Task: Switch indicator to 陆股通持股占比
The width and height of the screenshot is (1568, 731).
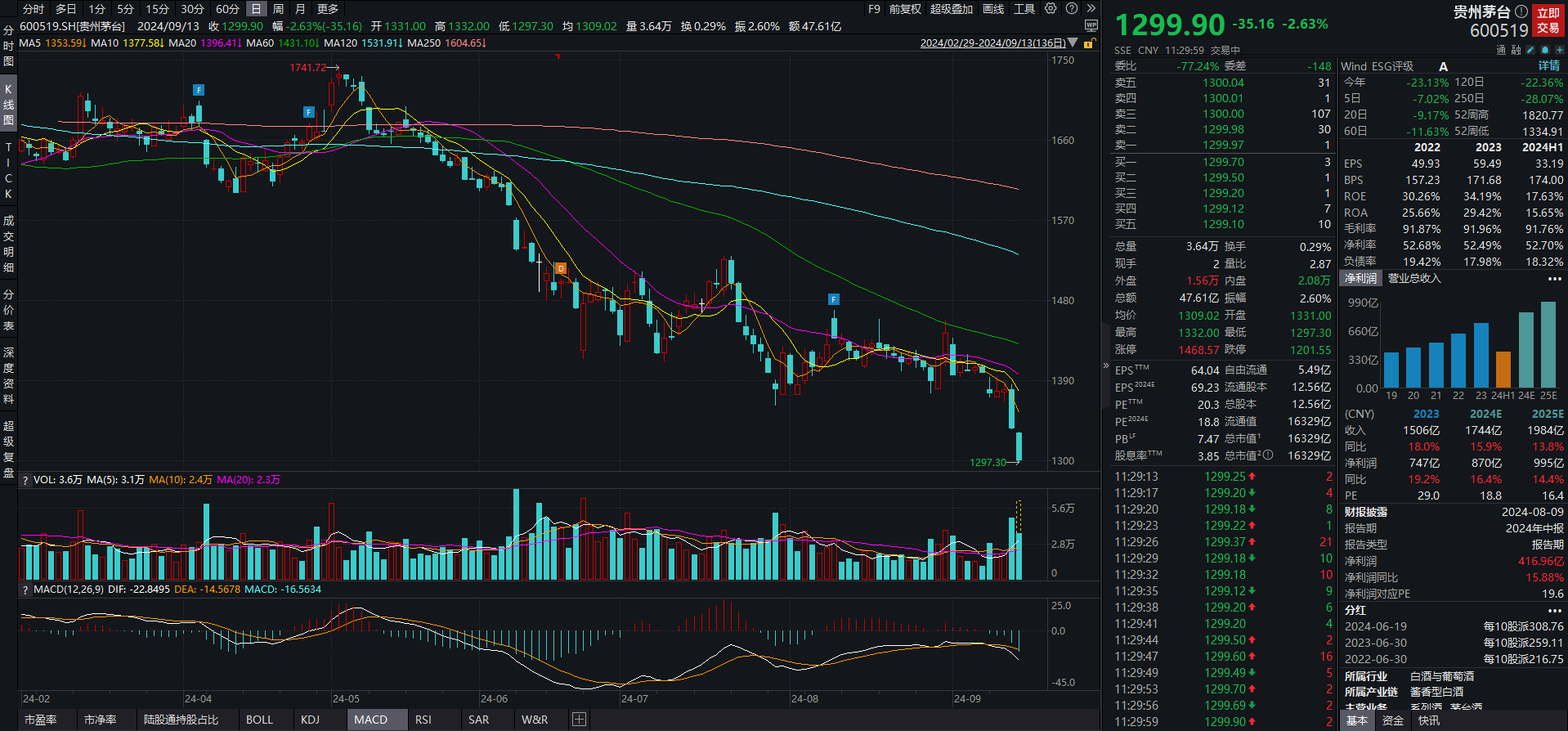Action: 181,720
